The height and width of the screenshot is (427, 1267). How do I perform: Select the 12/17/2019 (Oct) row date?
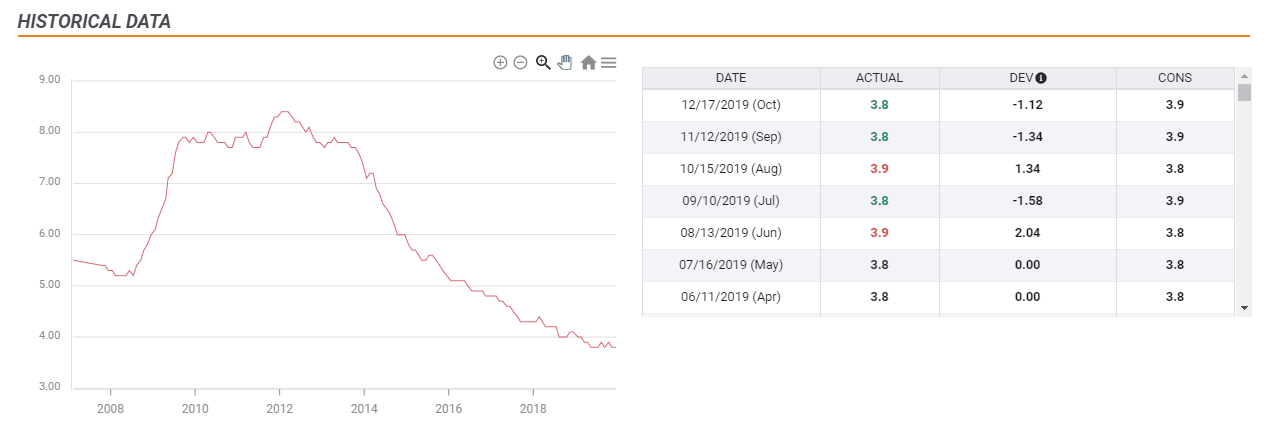point(730,105)
